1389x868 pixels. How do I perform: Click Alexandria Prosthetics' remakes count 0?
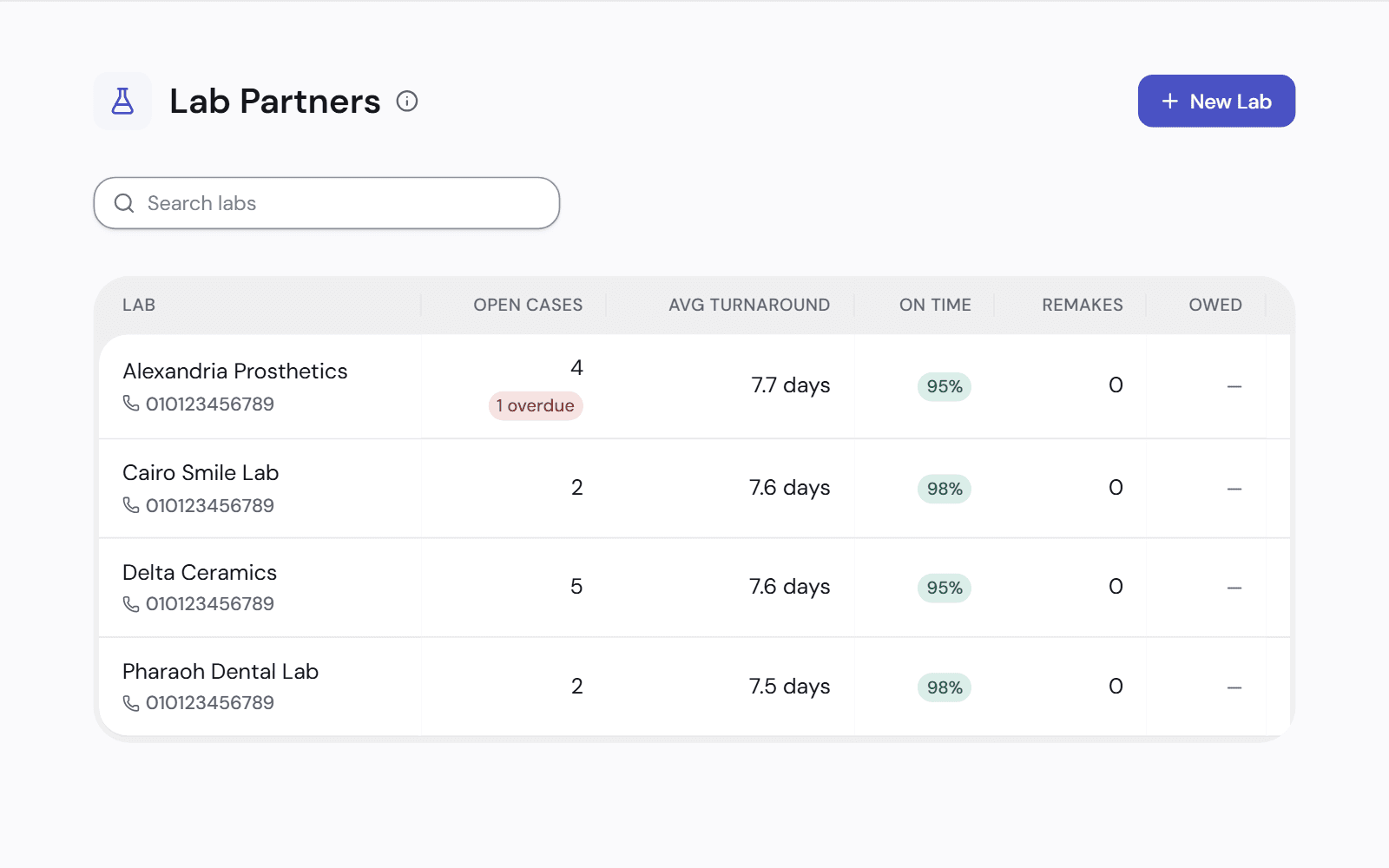tap(1116, 385)
